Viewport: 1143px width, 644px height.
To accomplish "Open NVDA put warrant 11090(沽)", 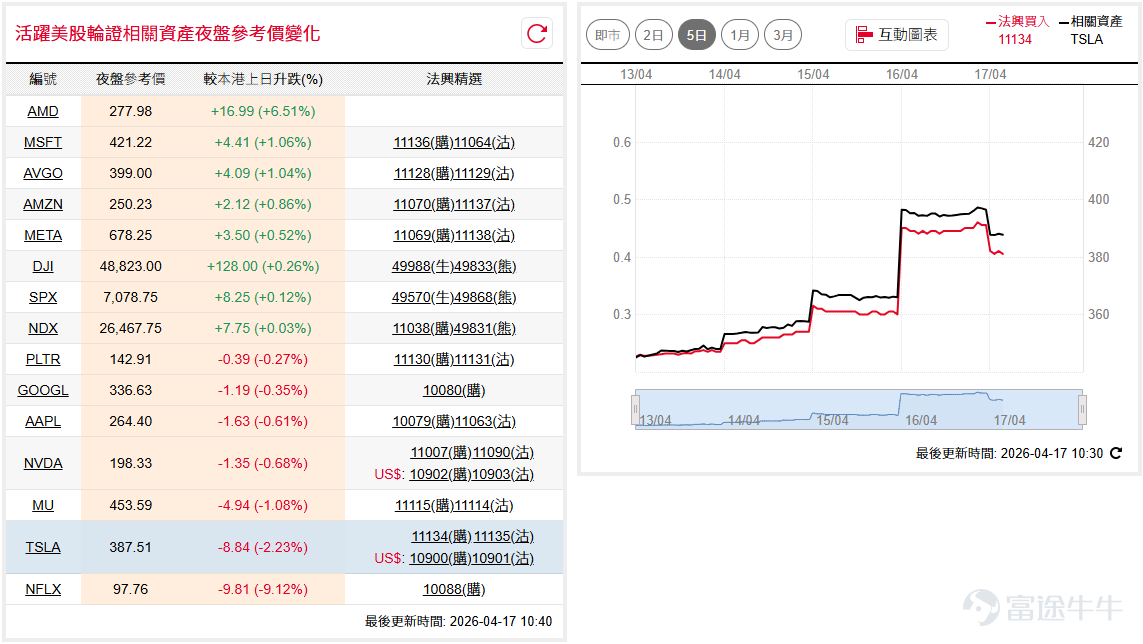I will click(504, 452).
